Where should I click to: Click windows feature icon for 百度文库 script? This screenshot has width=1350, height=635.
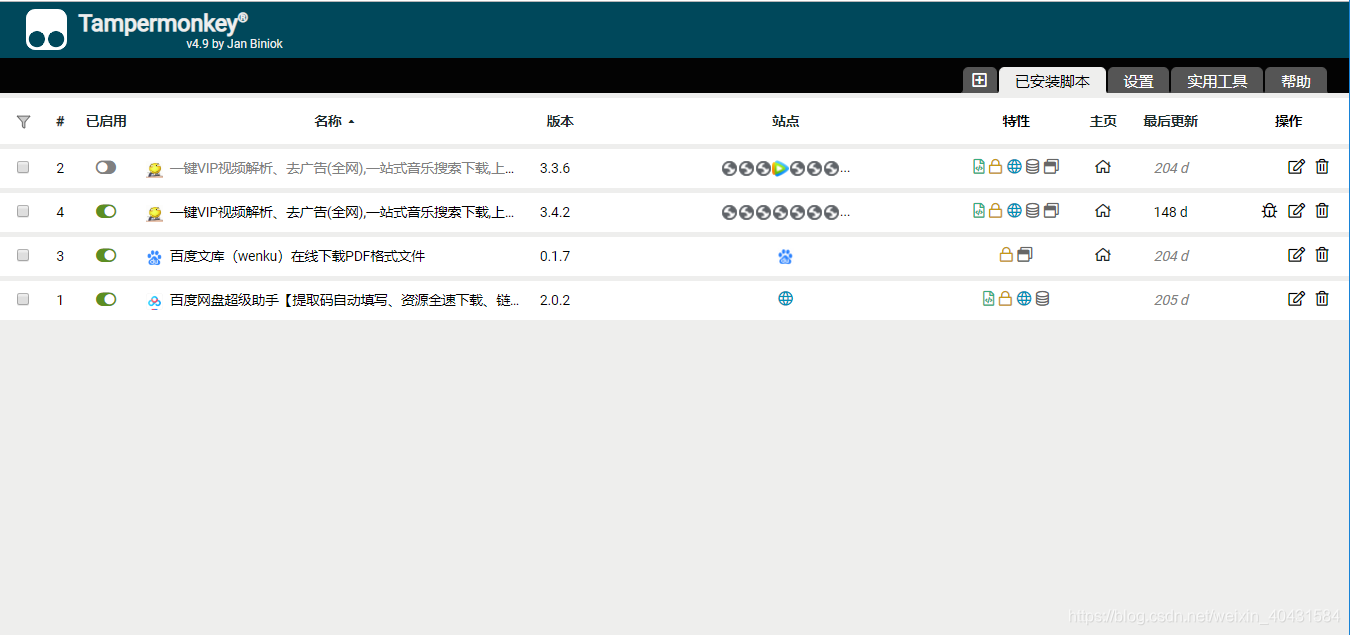click(1025, 255)
